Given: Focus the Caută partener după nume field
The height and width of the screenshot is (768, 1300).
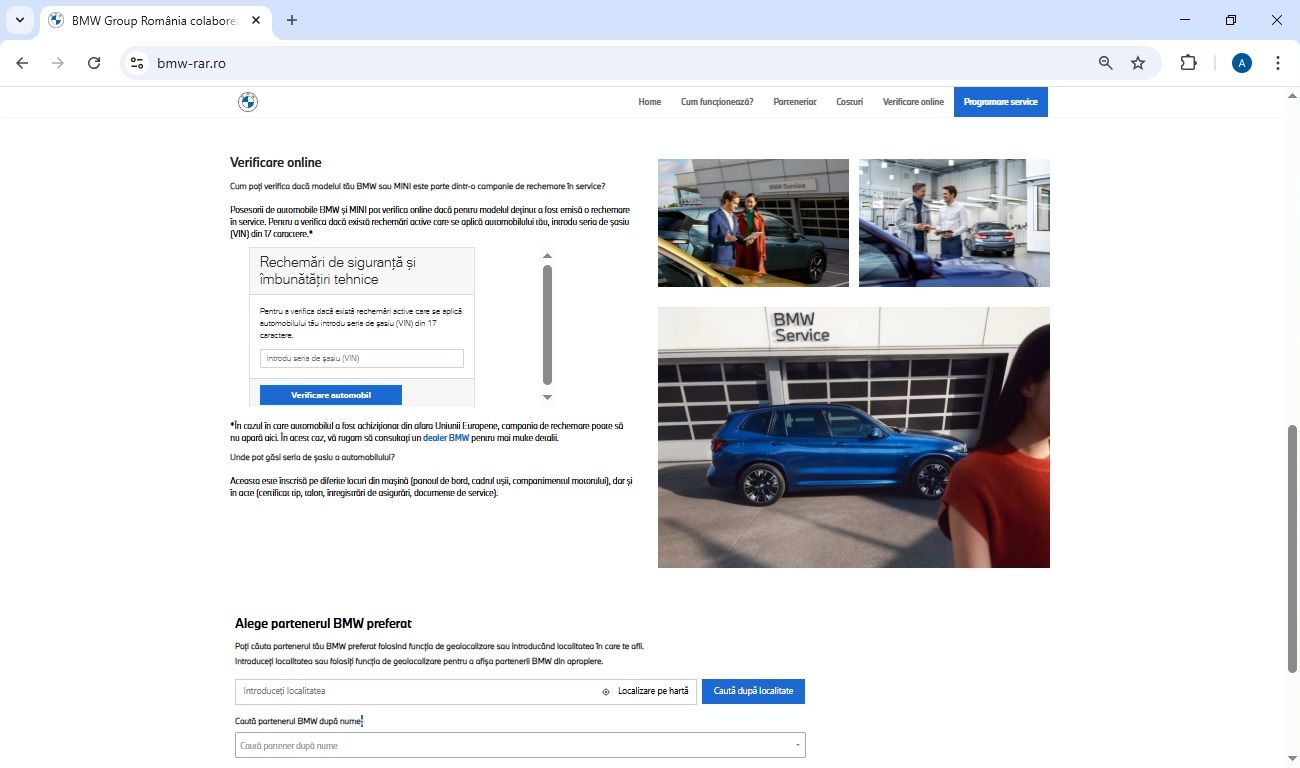Looking at the screenshot, I should (520, 745).
